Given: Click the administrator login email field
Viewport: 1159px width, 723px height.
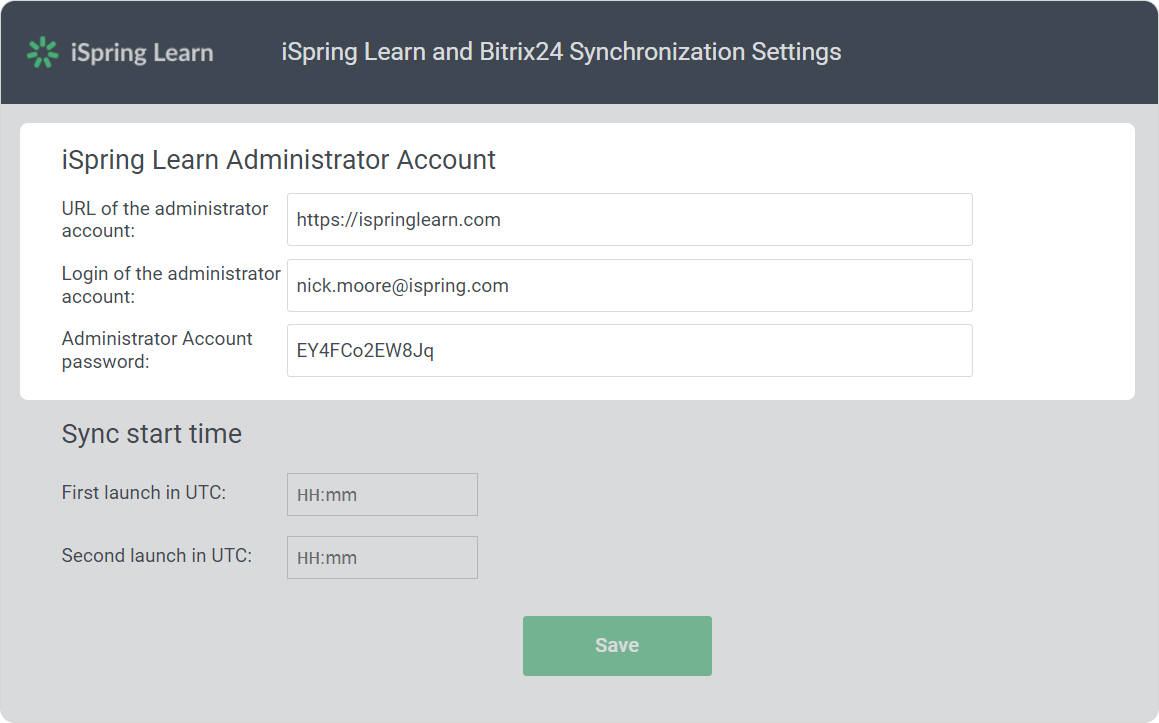Looking at the screenshot, I should click(x=629, y=286).
